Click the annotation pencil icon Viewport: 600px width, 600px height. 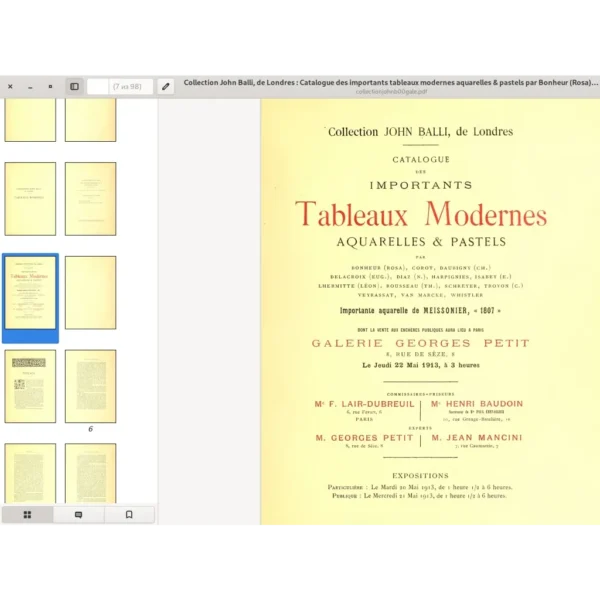[165, 87]
